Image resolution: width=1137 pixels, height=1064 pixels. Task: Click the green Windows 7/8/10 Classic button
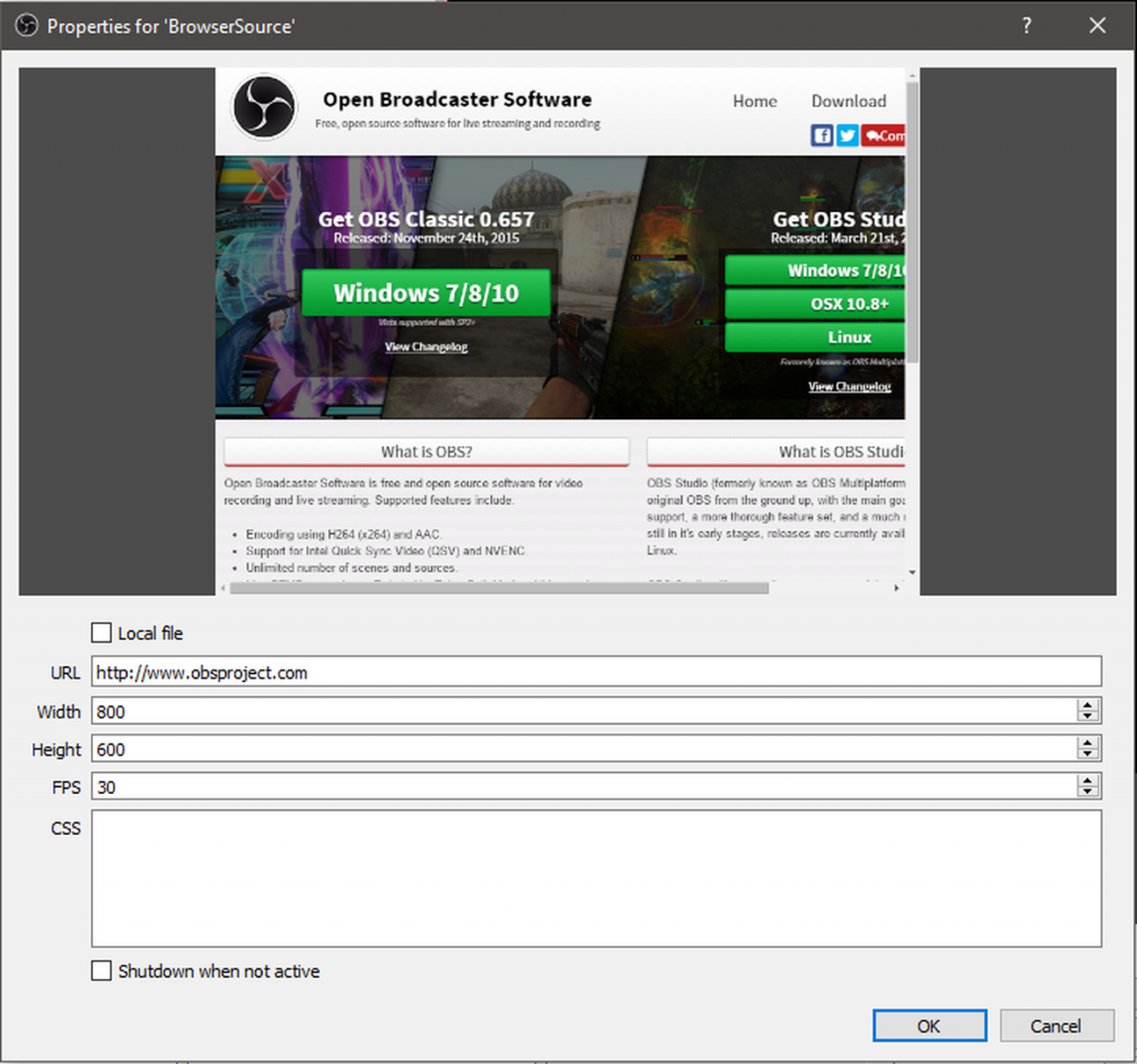click(x=425, y=293)
